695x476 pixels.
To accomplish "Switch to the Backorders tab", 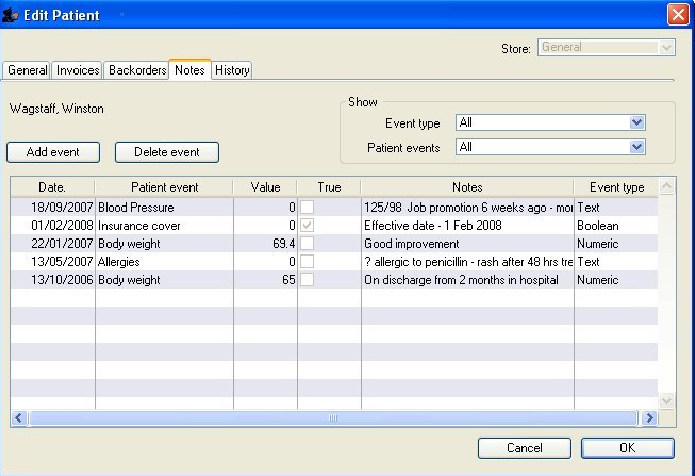I will [136, 70].
